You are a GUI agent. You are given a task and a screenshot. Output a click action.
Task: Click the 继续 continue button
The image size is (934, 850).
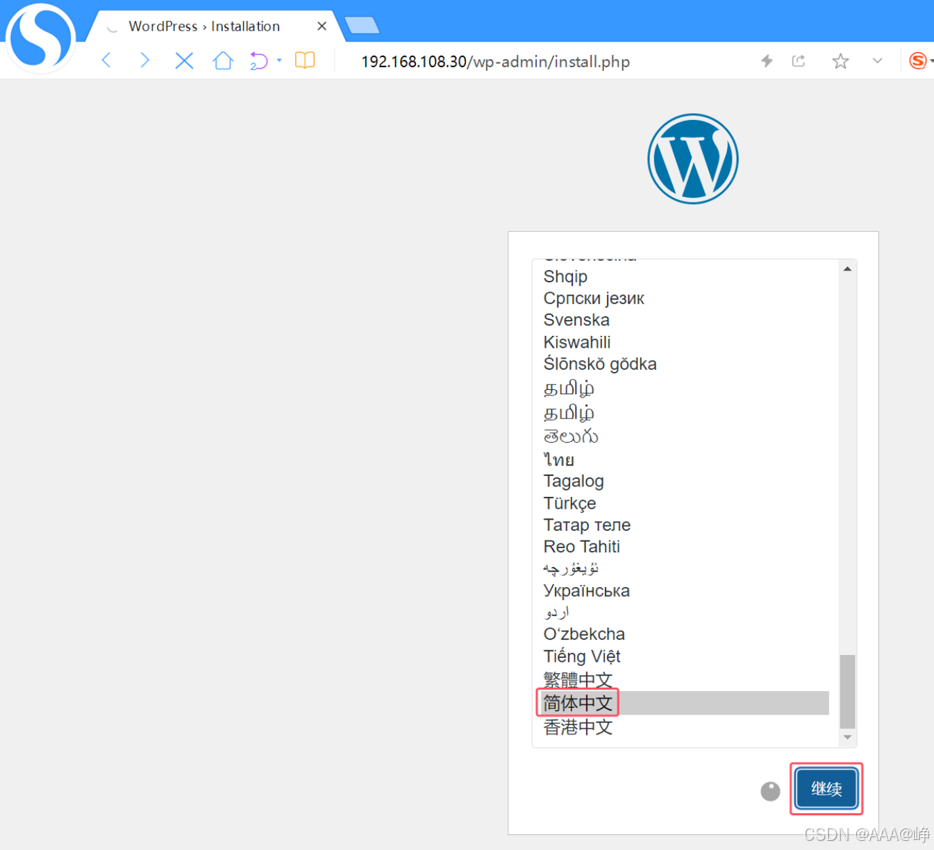pyautogui.click(x=826, y=789)
